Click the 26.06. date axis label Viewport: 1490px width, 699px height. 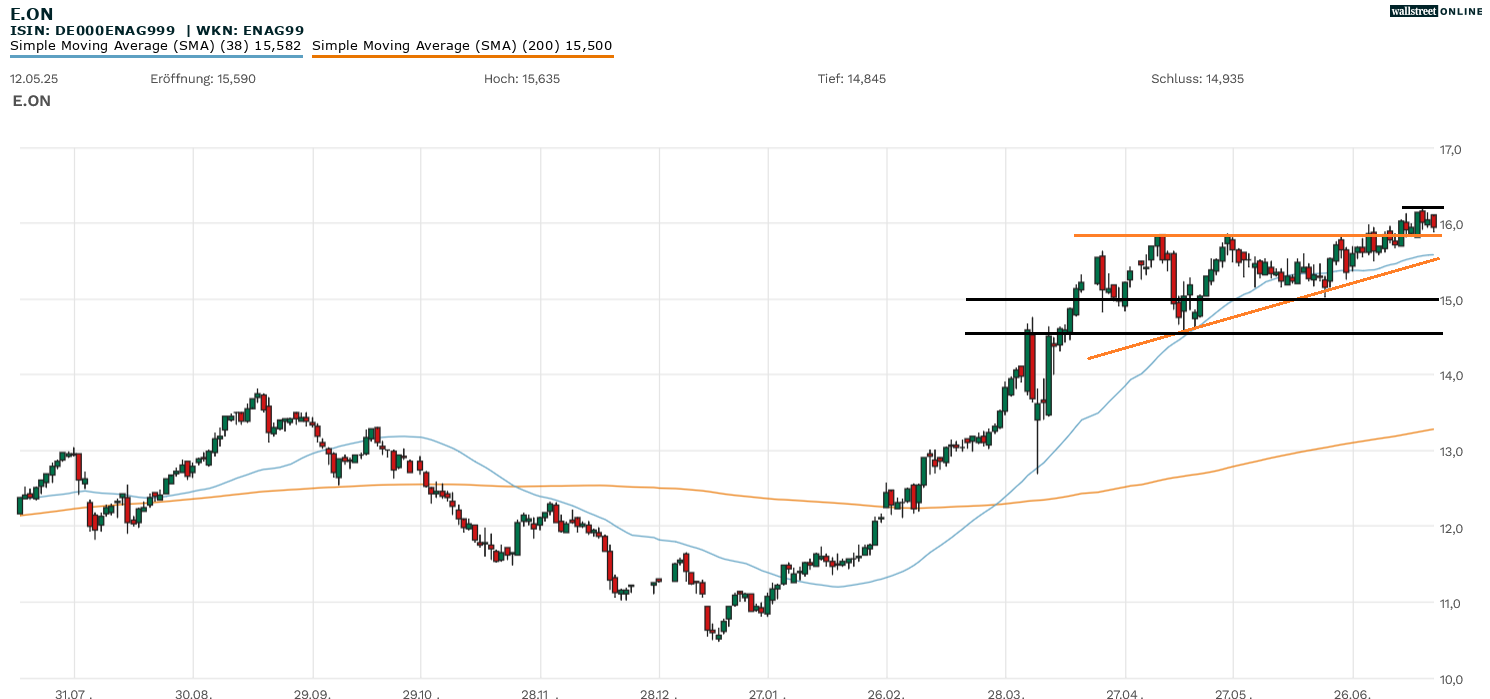(x=1352, y=692)
